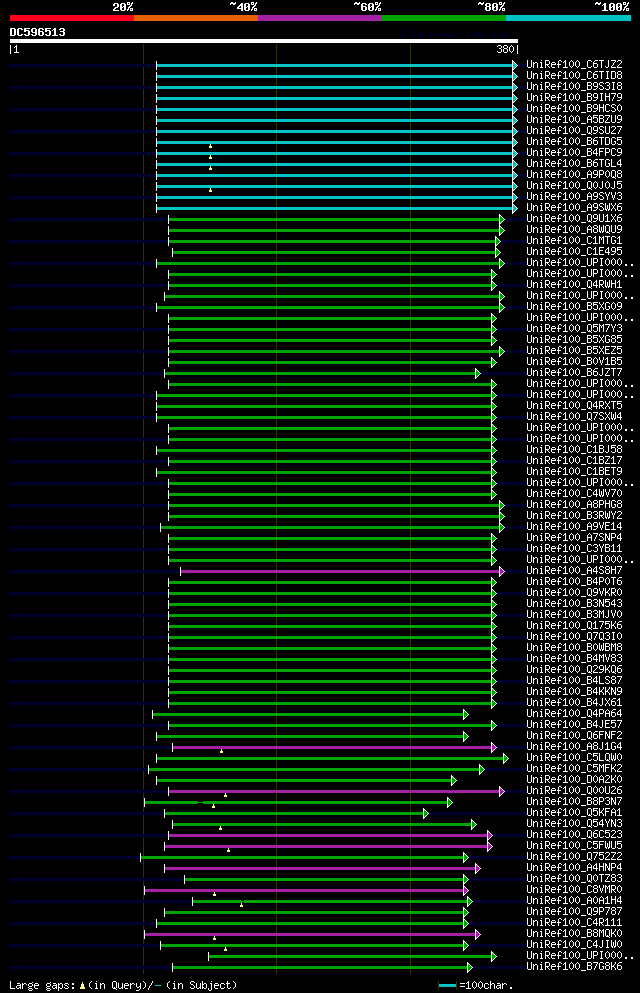This screenshot has height=993, width=640.
Task: Select the UniRef100_C5MFK2 label
Action: pos(574,768)
